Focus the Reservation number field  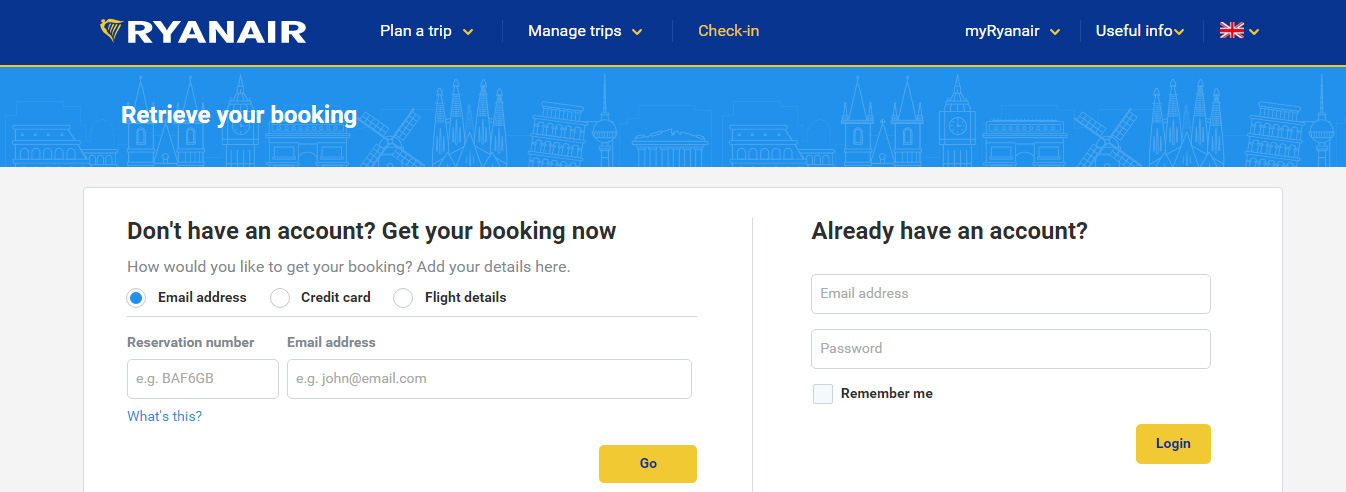point(203,379)
